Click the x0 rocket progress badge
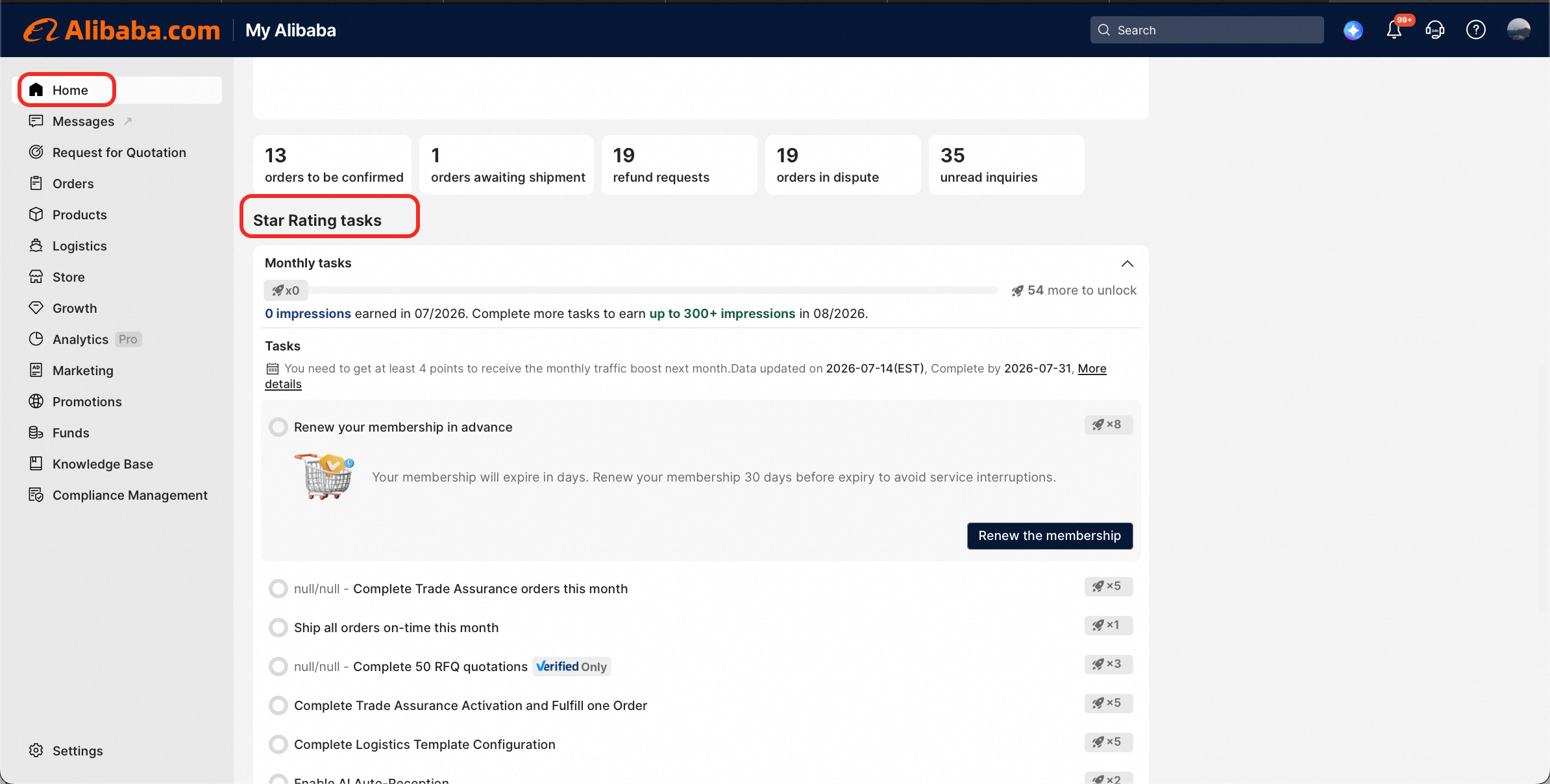The image size is (1550, 784). pos(286,291)
